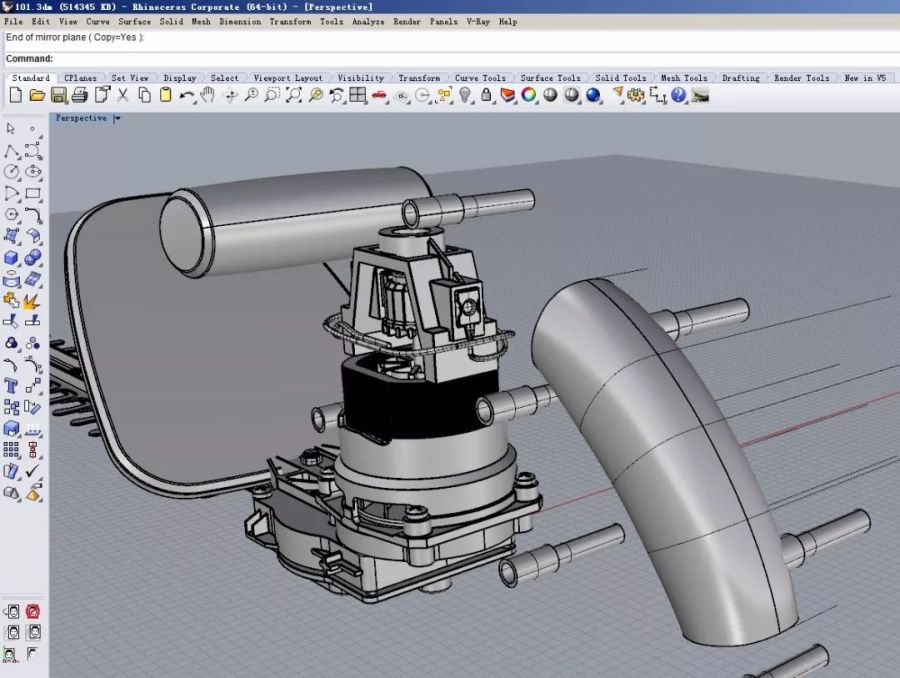Select the Polyline tool in left sidebar
Image resolution: width=900 pixels, height=678 pixels.
[12, 151]
